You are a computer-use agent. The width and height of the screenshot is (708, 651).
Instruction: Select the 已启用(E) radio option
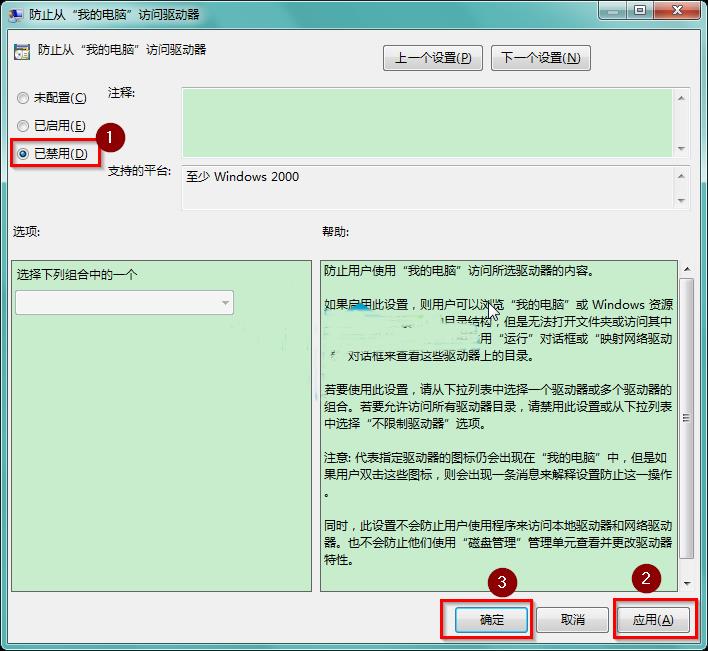click(24, 126)
